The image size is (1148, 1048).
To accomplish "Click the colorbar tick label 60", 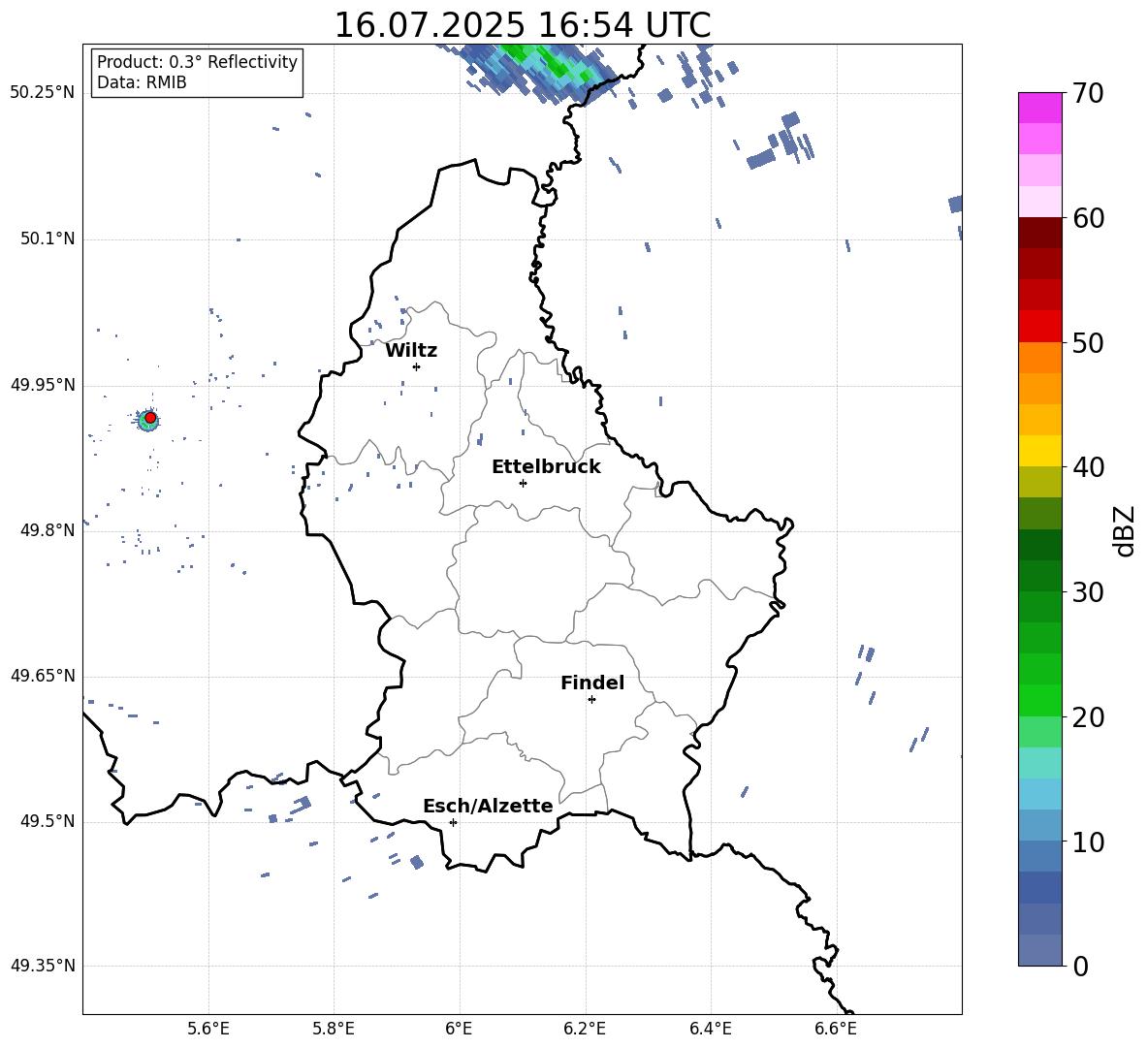I will tap(1089, 218).
